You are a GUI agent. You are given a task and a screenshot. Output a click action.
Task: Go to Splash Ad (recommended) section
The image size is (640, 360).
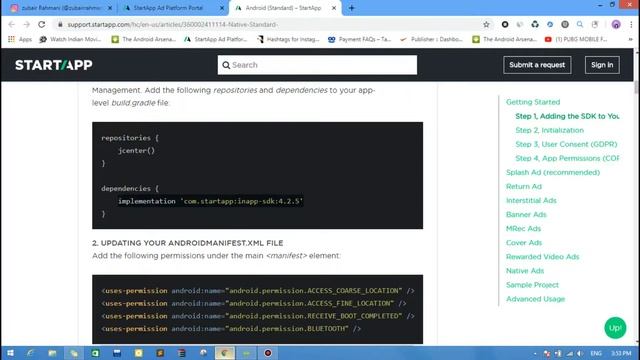(553, 172)
